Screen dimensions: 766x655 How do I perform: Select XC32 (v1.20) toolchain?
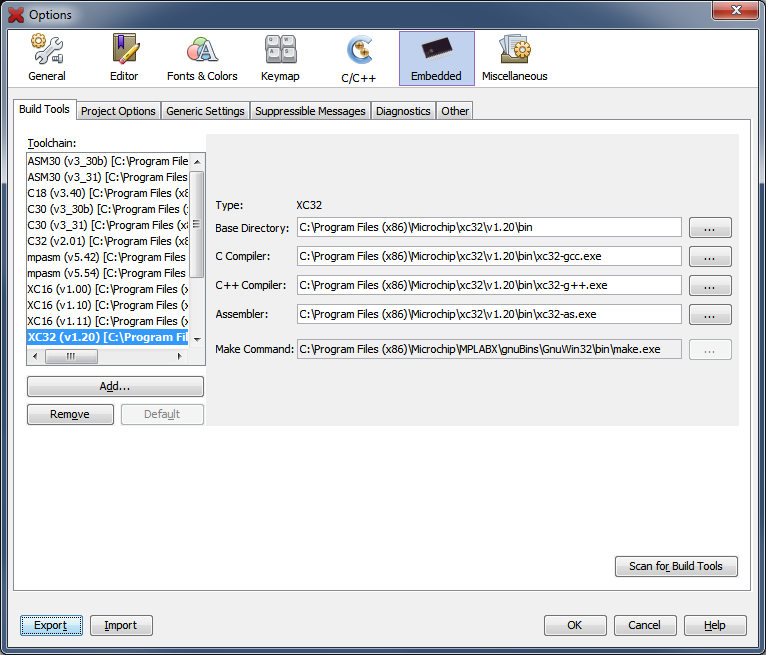point(108,337)
